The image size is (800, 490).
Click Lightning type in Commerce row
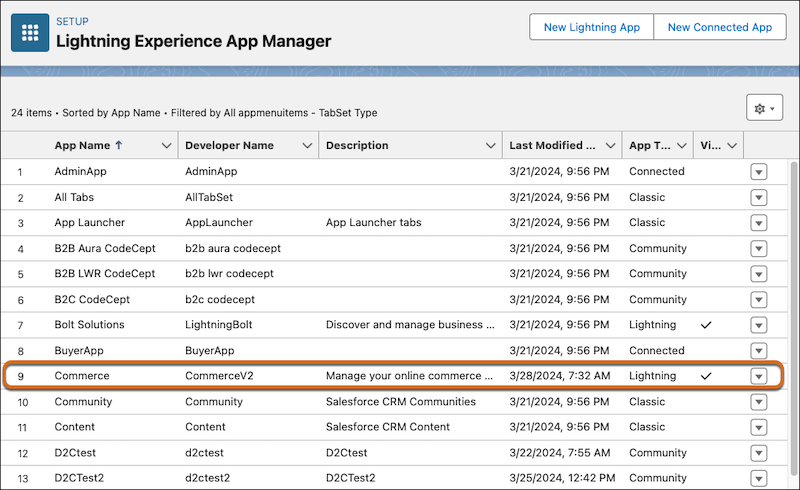652,376
